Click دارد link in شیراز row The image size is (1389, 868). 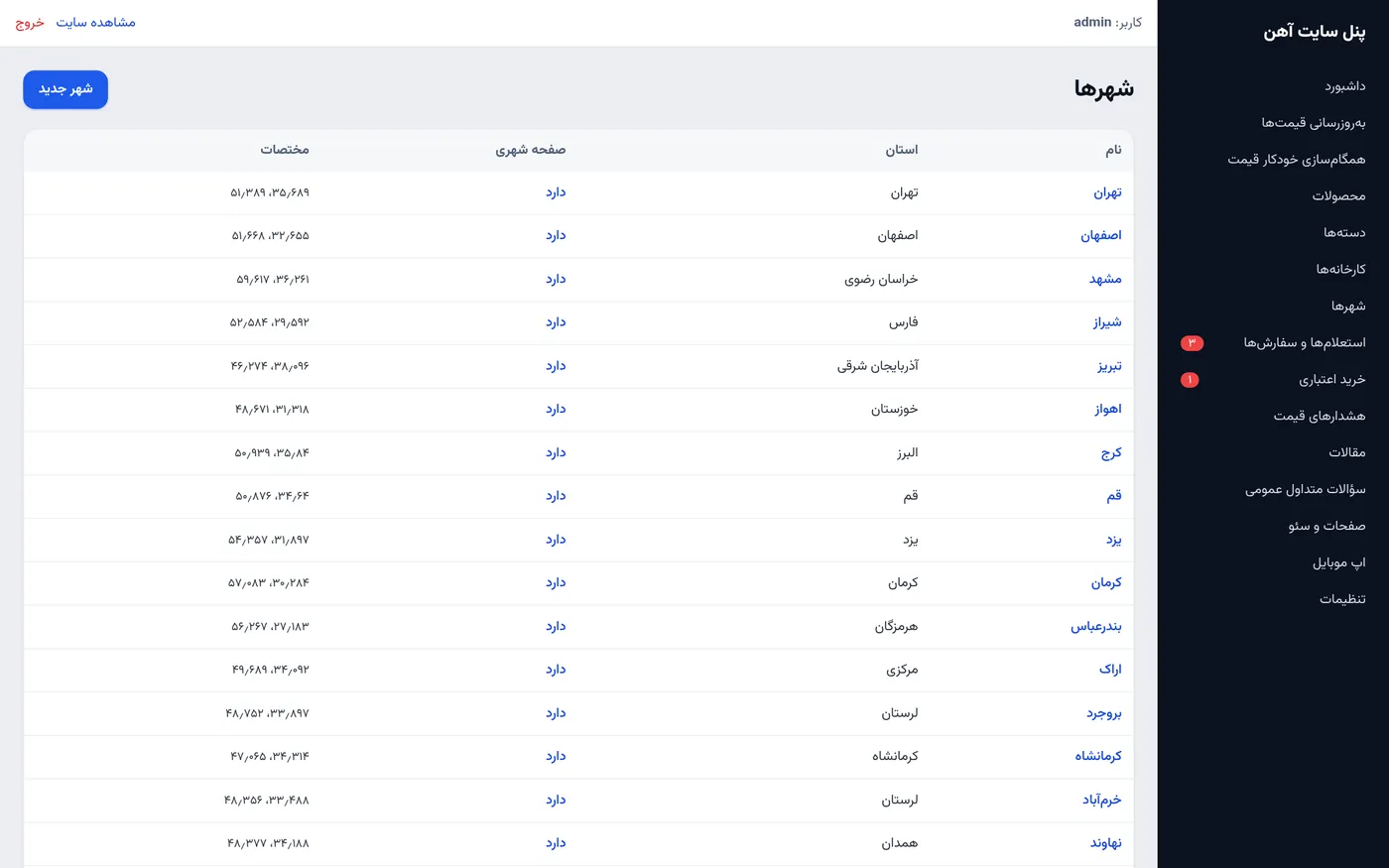pyautogui.click(x=556, y=322)
